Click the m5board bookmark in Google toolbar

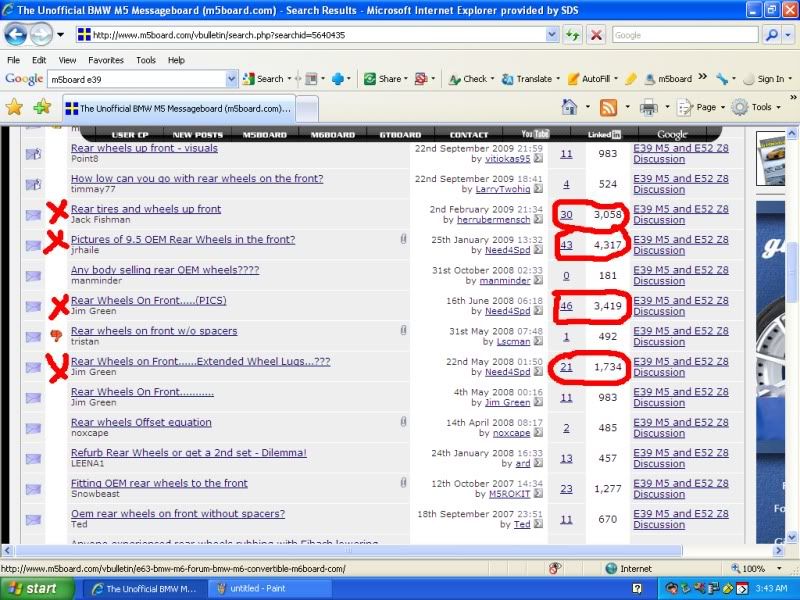pyautogui.click(x=668, y=79)
